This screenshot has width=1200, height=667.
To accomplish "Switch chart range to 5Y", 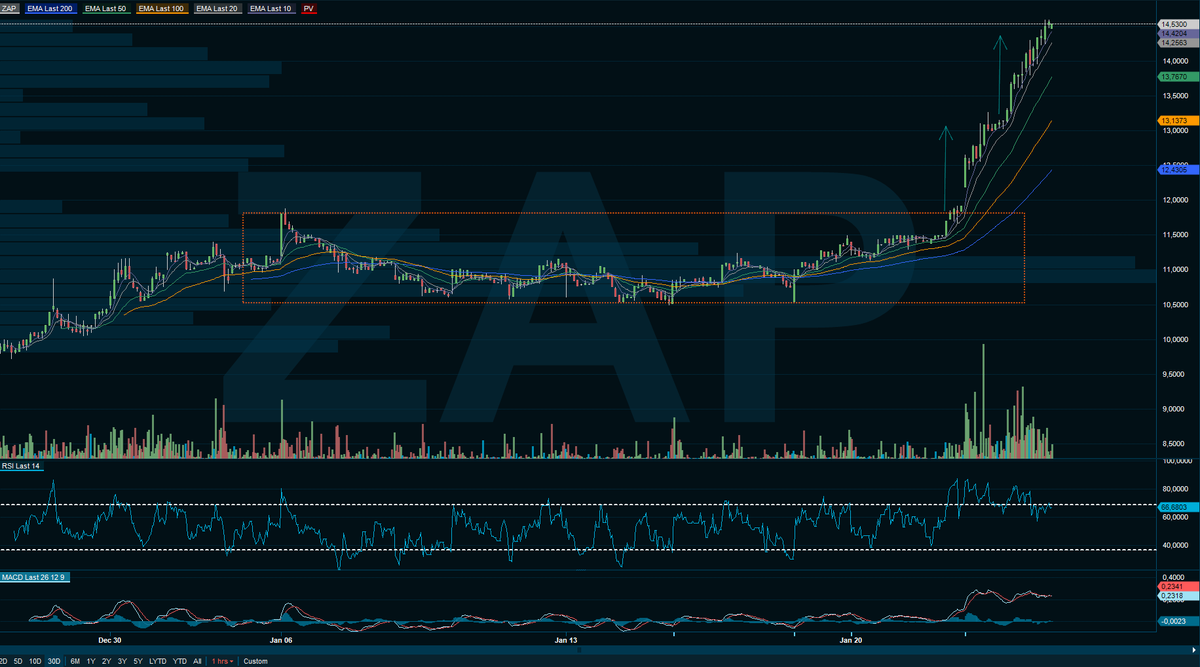I will click(137, 661).
